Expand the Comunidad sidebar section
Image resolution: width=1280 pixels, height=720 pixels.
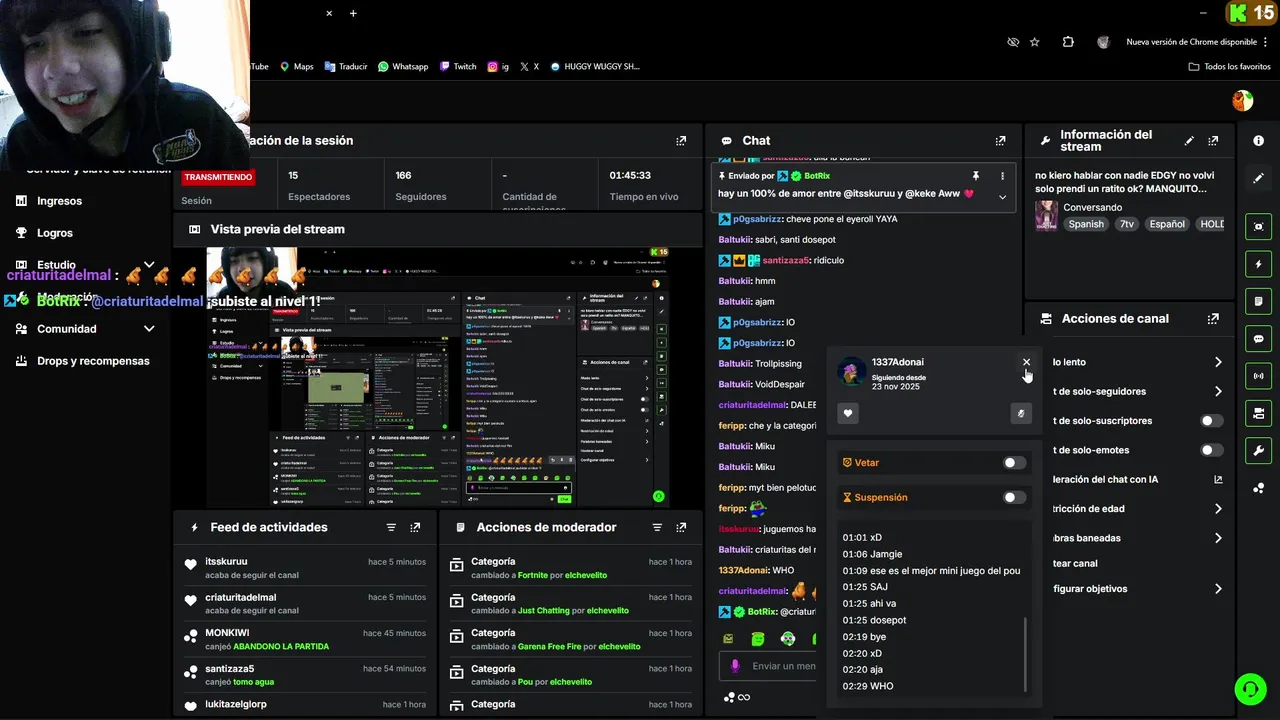[149, 329]
